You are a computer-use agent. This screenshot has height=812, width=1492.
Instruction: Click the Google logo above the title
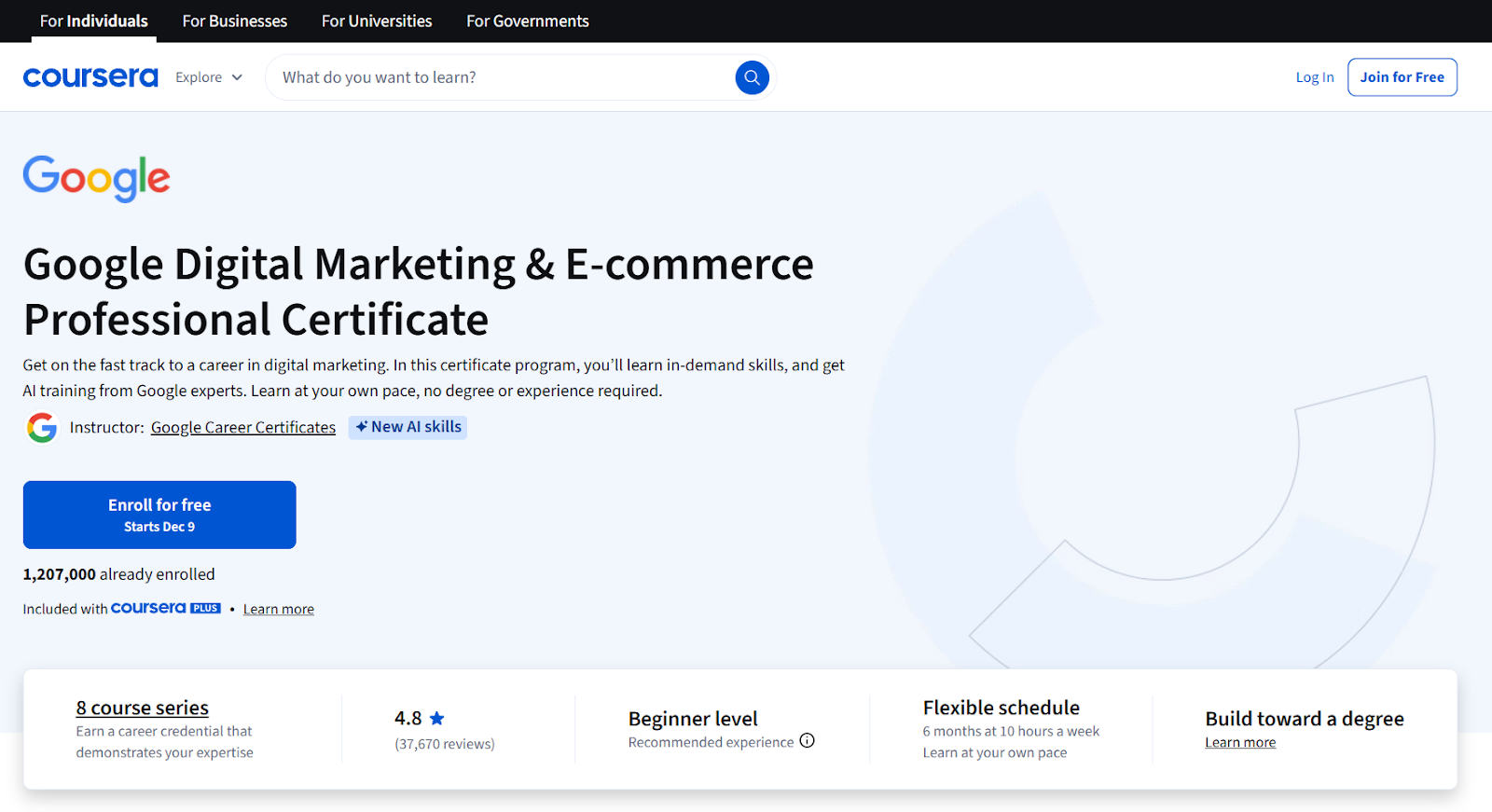(96, 178)
